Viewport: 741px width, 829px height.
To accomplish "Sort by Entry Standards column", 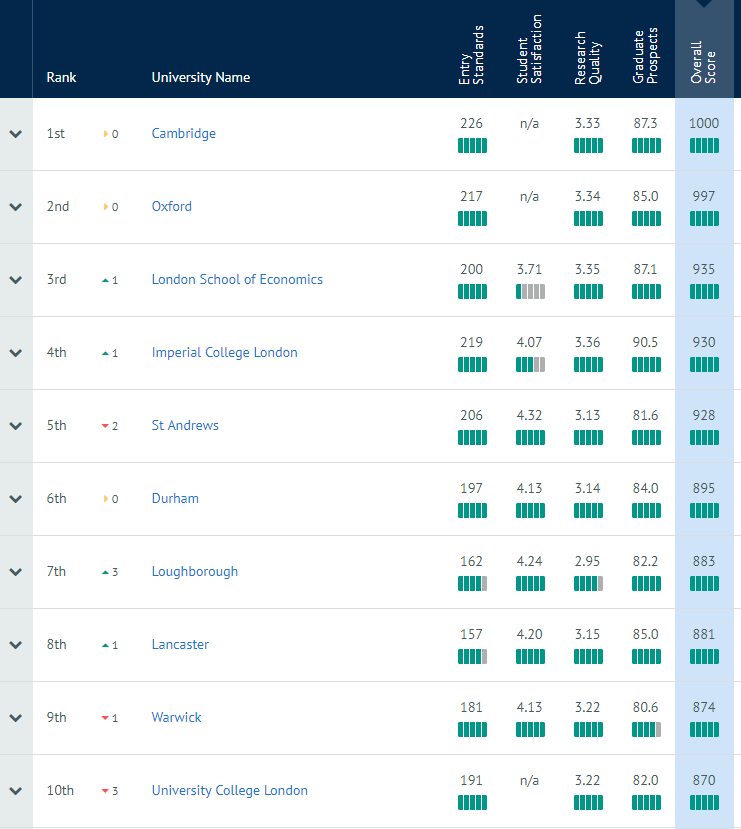I will (x=471, y=54).
